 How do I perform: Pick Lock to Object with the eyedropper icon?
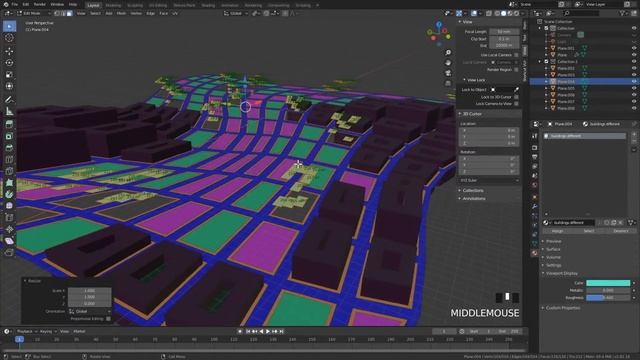516,90
